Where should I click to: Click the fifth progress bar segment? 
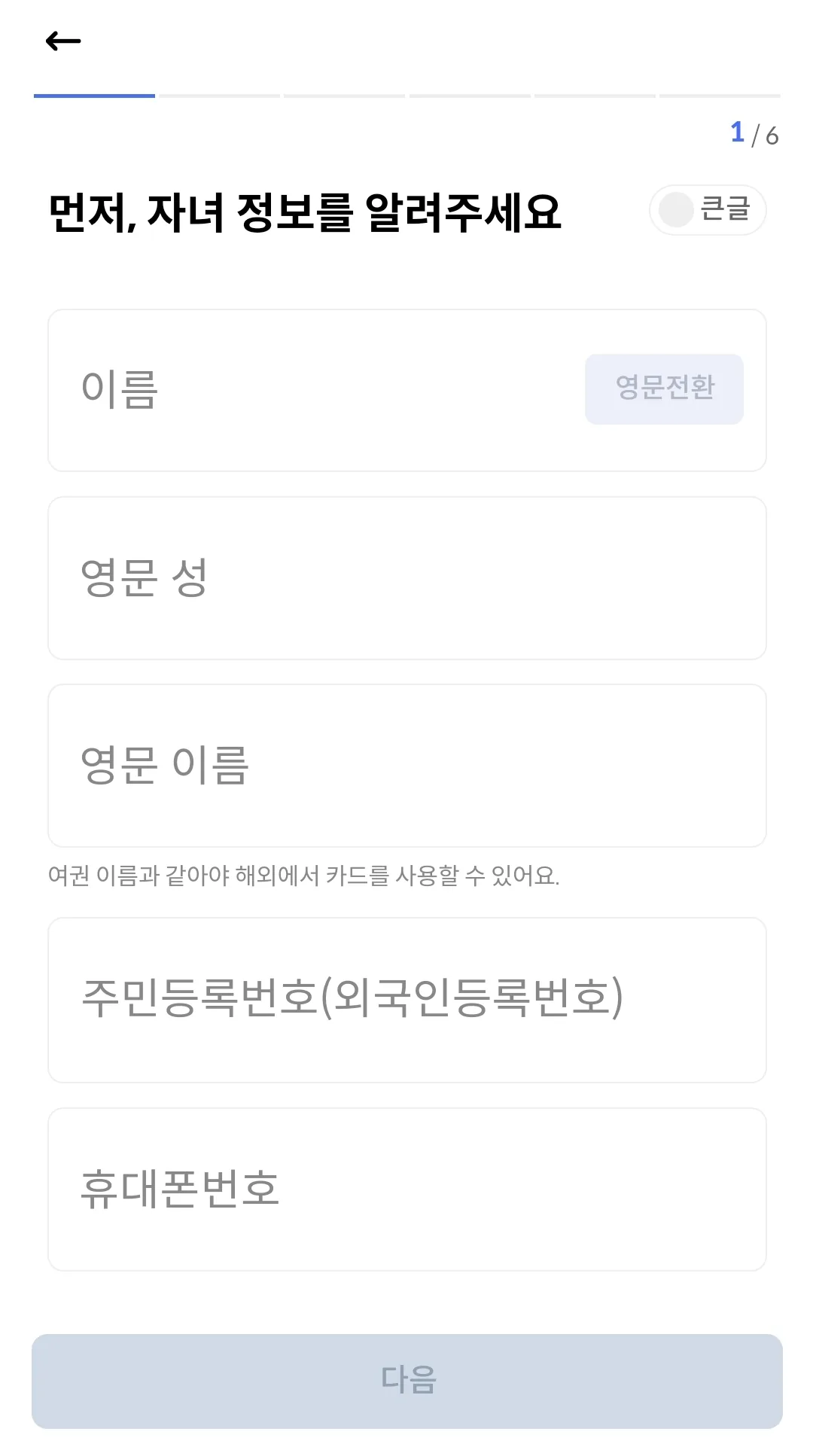(595, 96)
